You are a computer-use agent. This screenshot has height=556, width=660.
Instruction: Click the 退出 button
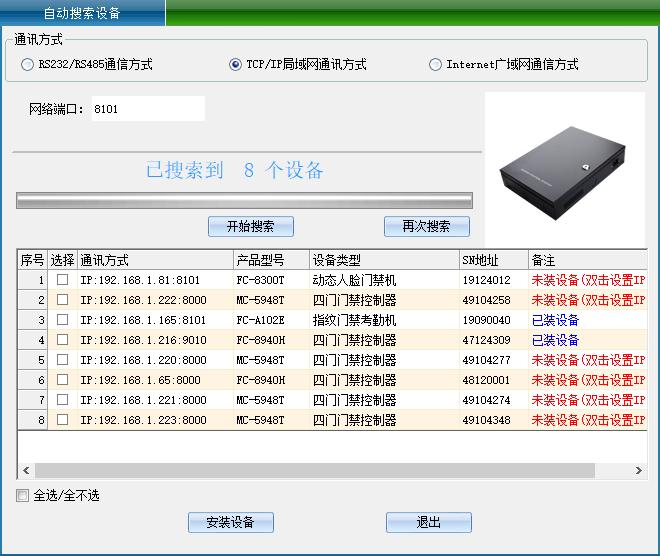pyautogui.click(x=428, y=522)
